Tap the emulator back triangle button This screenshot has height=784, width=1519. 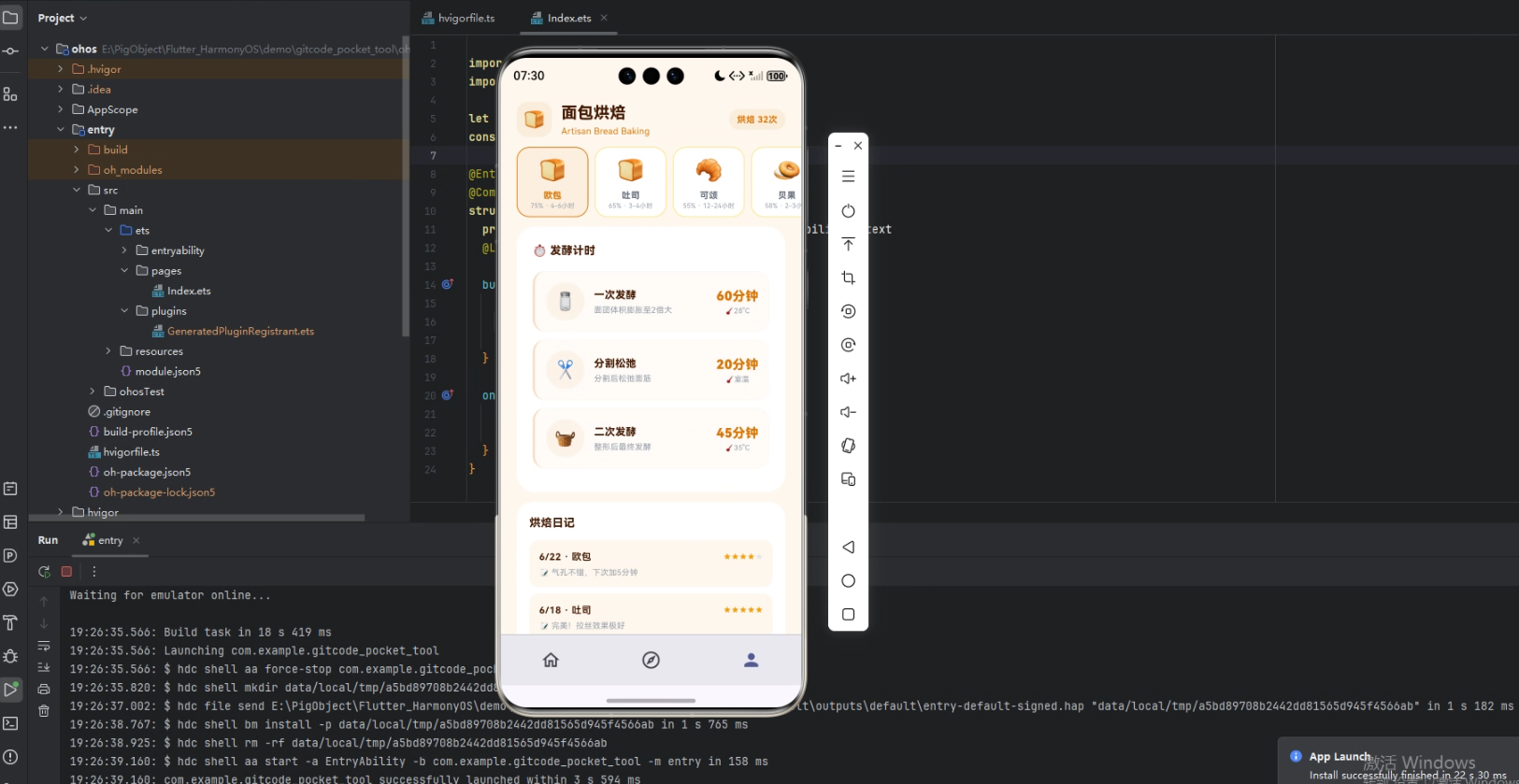(848, 547)
